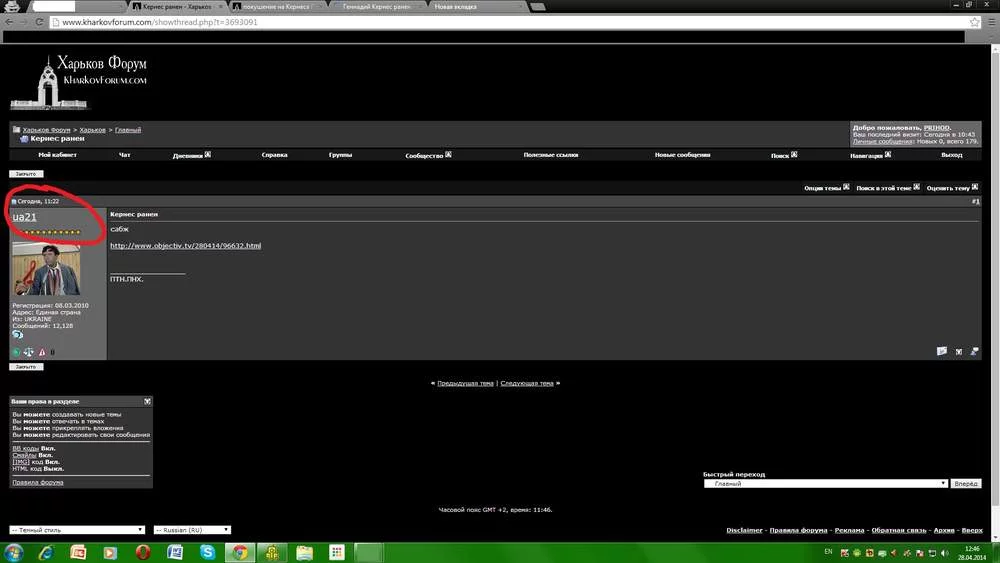This screenshot has height=563, width=1000.
Task: Open the Быстрый переход Главный dropdown
Action: pyautogui.click(x=826, y=483)
